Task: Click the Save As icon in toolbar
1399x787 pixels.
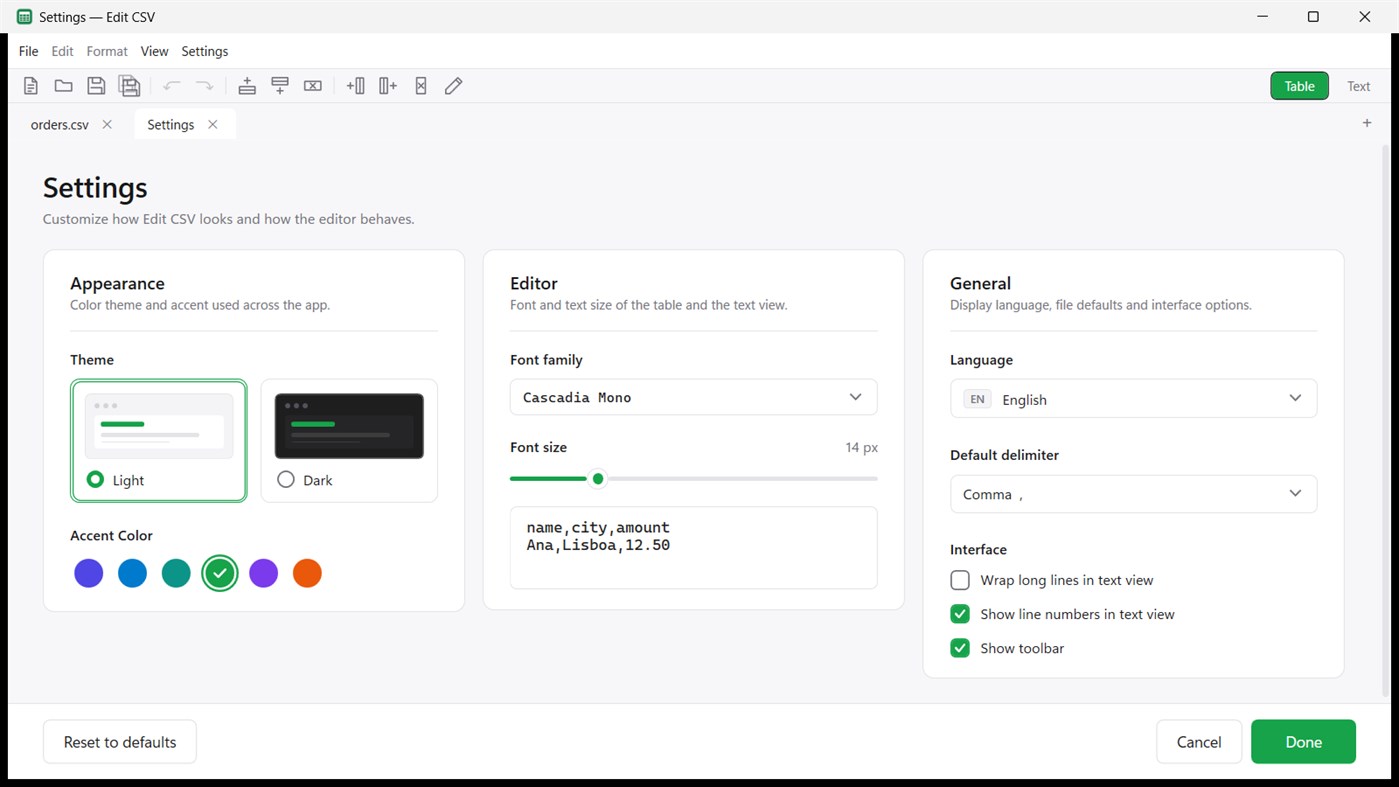Action: [x=129, y=86]
